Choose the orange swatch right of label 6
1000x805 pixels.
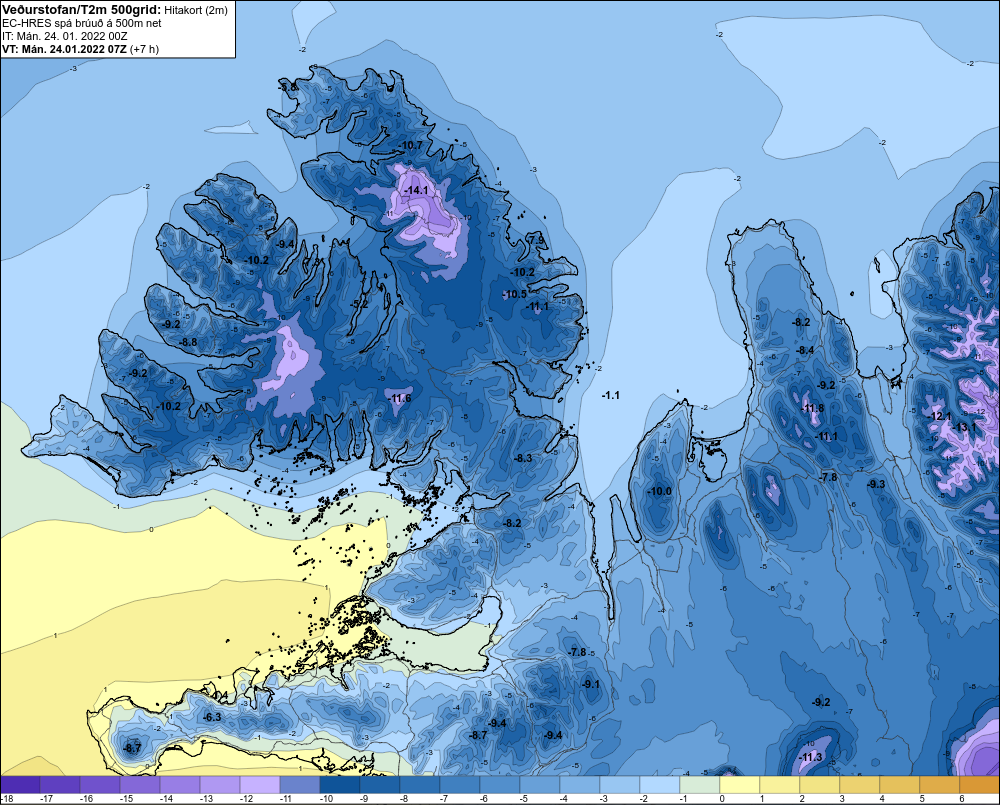[980, 785]
